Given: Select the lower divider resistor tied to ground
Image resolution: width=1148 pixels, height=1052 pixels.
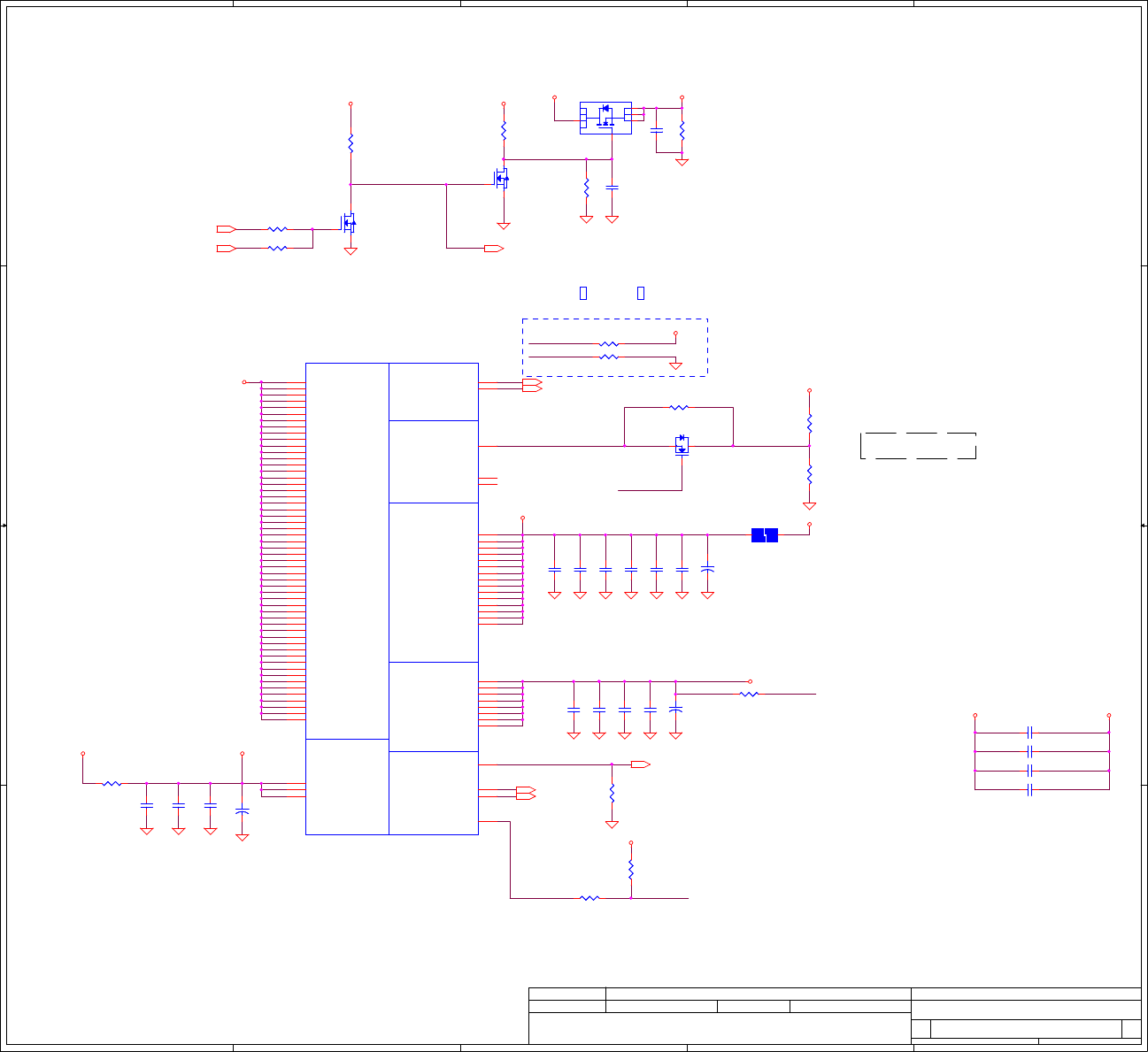Looking at the screenshot, I should point(809,475).
